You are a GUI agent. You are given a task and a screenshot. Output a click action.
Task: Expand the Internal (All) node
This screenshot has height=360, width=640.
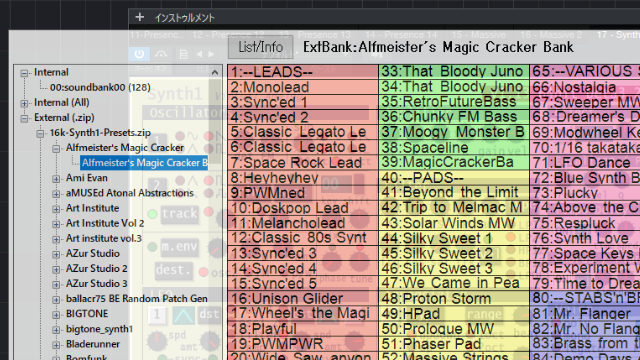[24, 103]
